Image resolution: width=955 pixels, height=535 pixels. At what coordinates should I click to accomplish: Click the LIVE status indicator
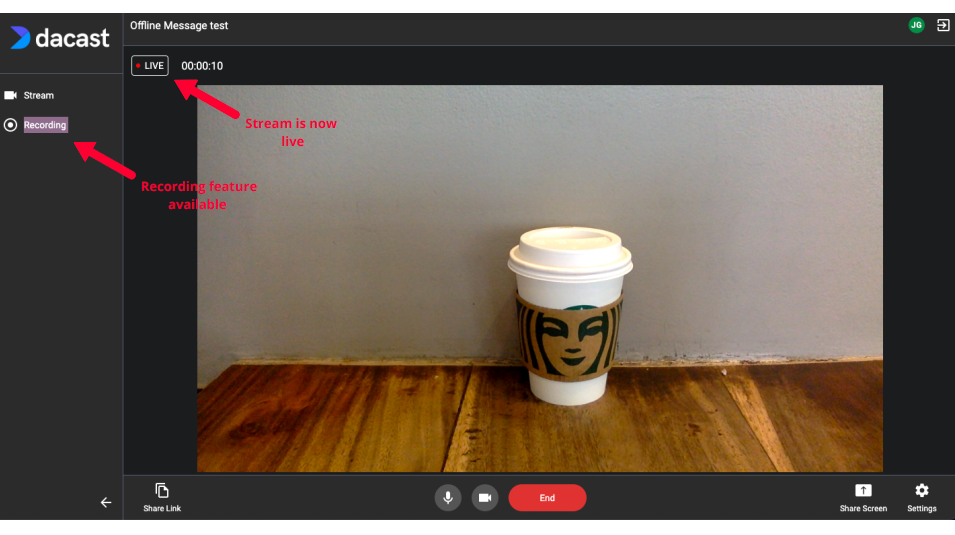[150, 66]
